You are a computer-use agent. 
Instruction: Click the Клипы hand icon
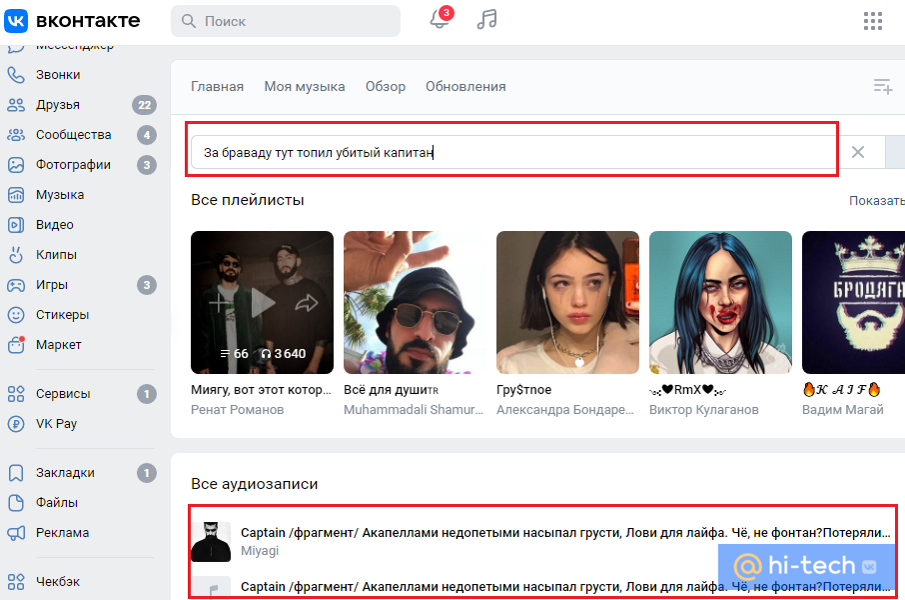point(16,254)
